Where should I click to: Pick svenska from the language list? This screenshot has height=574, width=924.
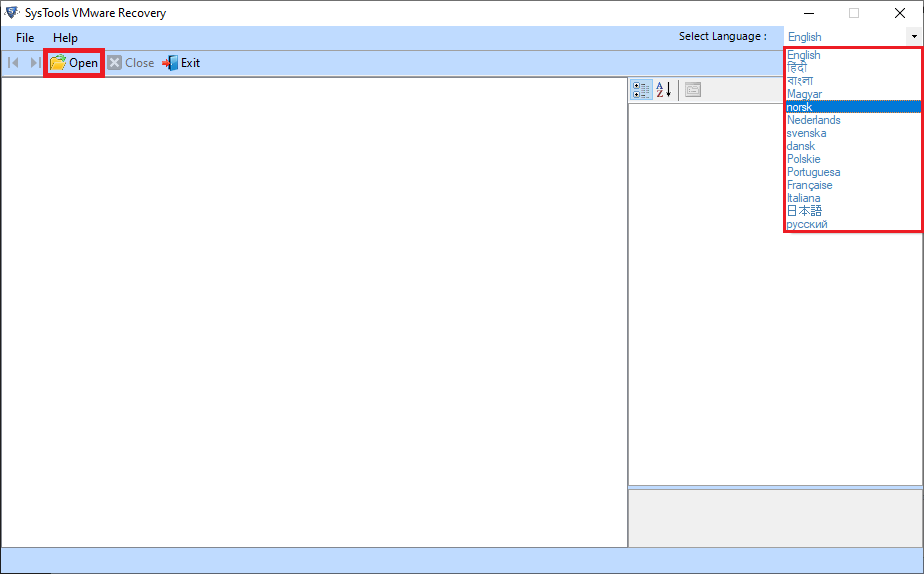(x=853, y=133)
